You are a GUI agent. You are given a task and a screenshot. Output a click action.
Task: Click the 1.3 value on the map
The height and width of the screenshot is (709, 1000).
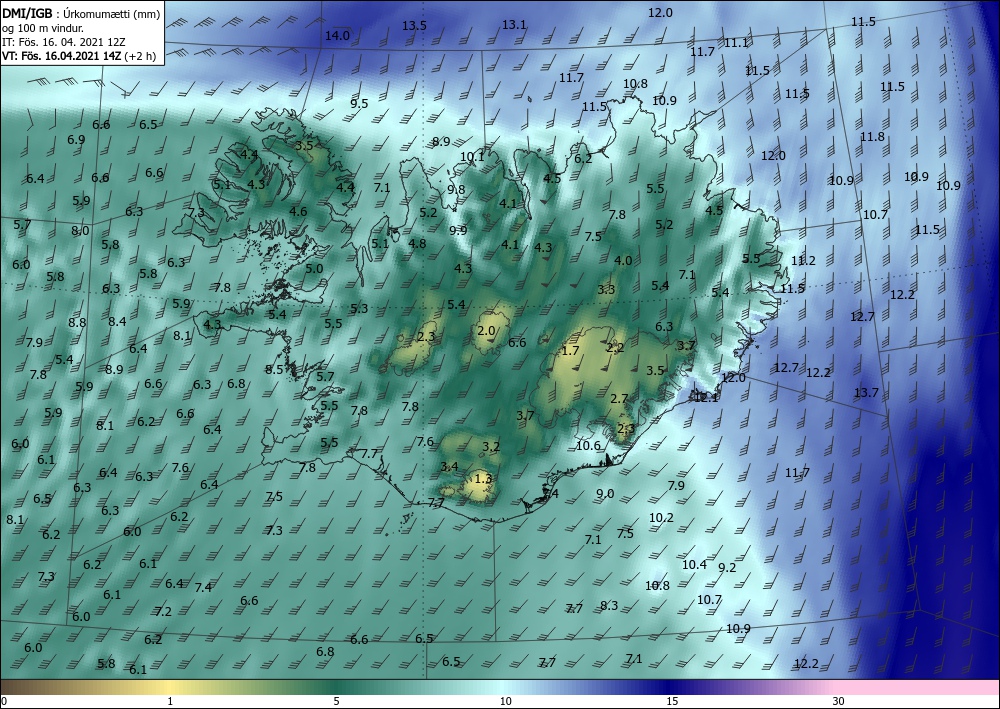tap(483, 478)
